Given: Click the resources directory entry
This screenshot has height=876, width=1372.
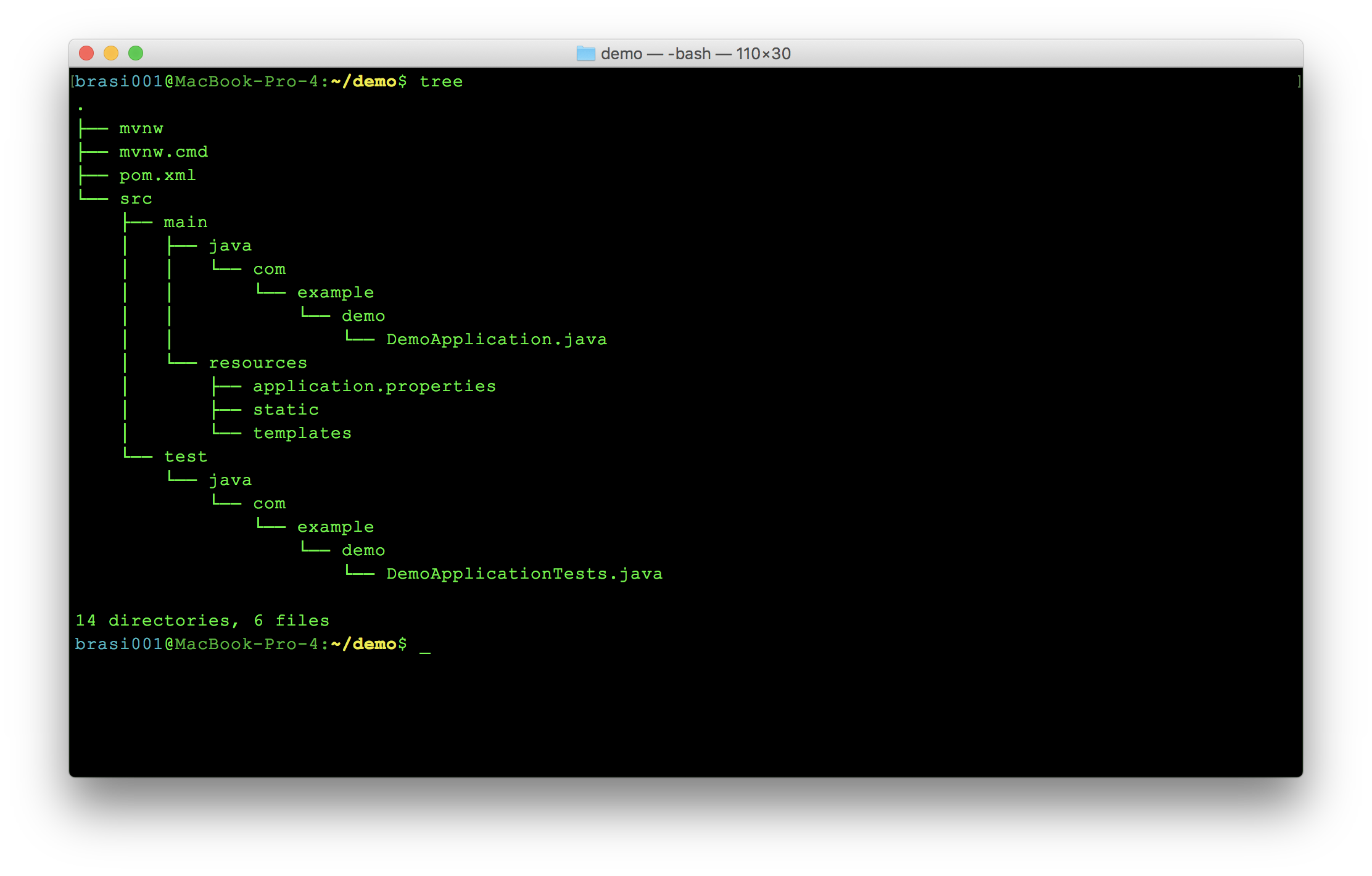Looking at the screenshot, I should 258,363.
